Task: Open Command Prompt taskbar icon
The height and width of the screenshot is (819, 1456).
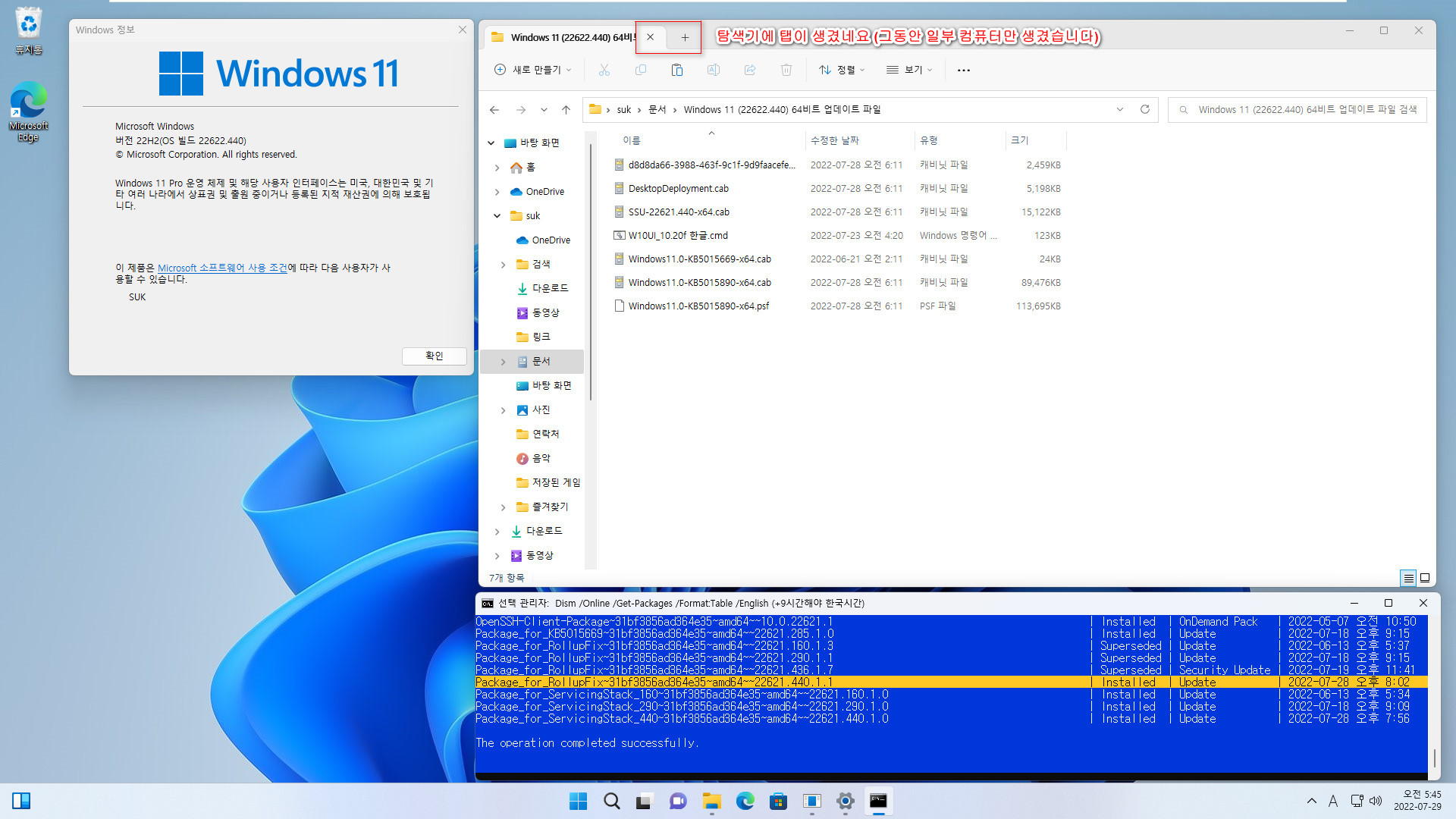Action: [878, 801]
